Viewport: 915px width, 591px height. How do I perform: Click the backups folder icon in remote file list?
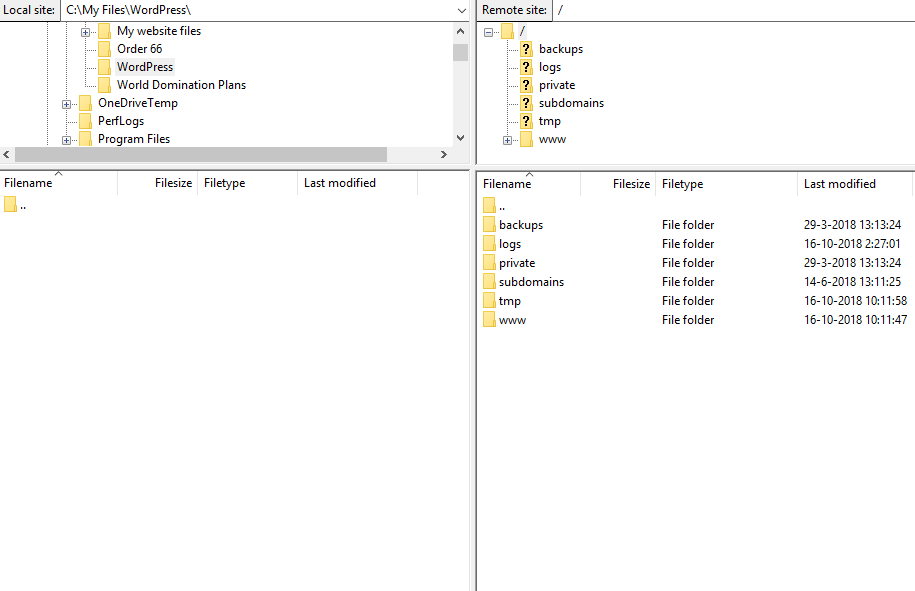pos(489,225)
